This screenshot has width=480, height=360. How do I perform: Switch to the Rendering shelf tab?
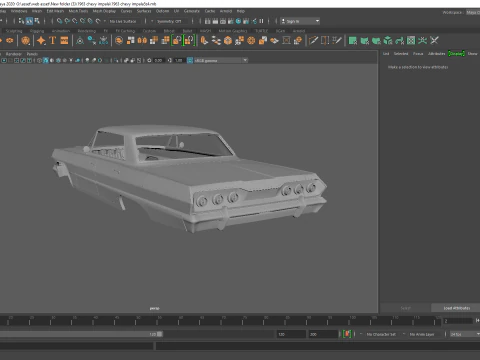point(87,31)
